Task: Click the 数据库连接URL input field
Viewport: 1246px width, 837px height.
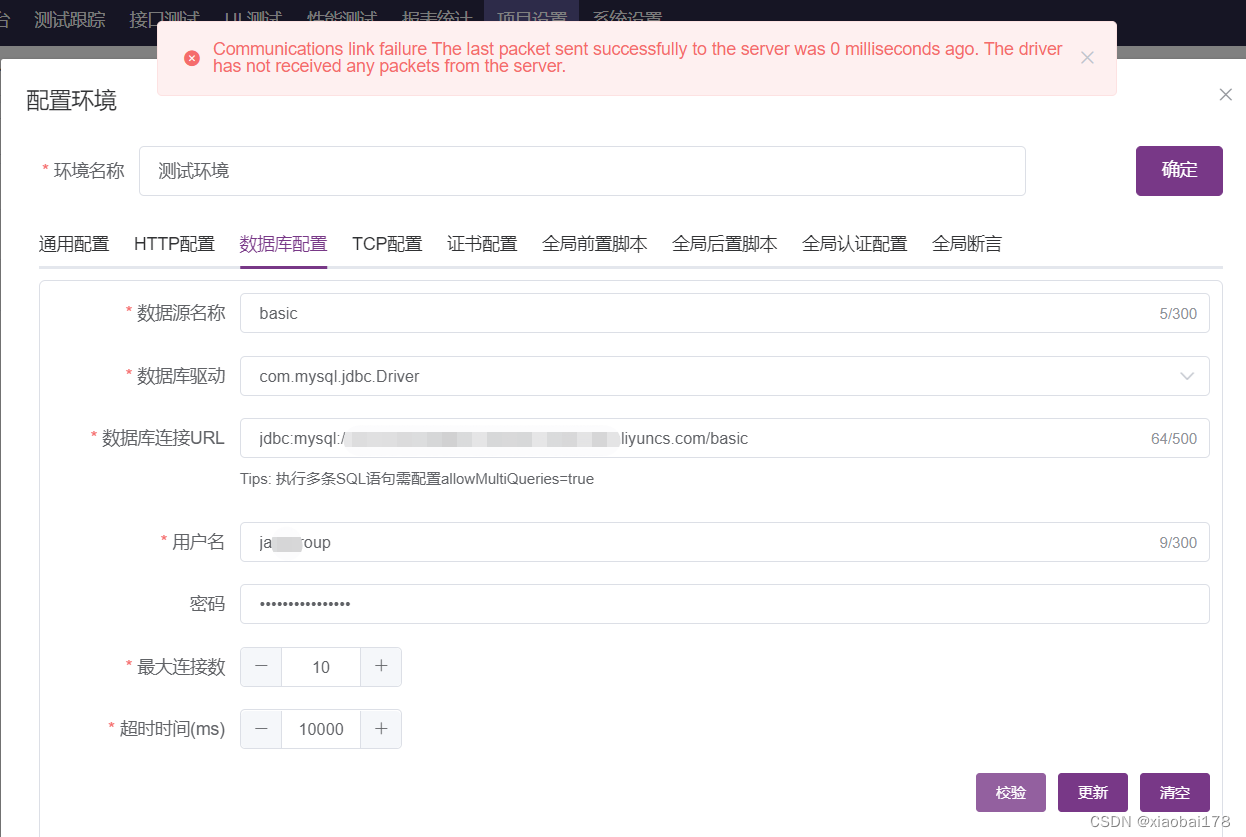Action: 725,438
